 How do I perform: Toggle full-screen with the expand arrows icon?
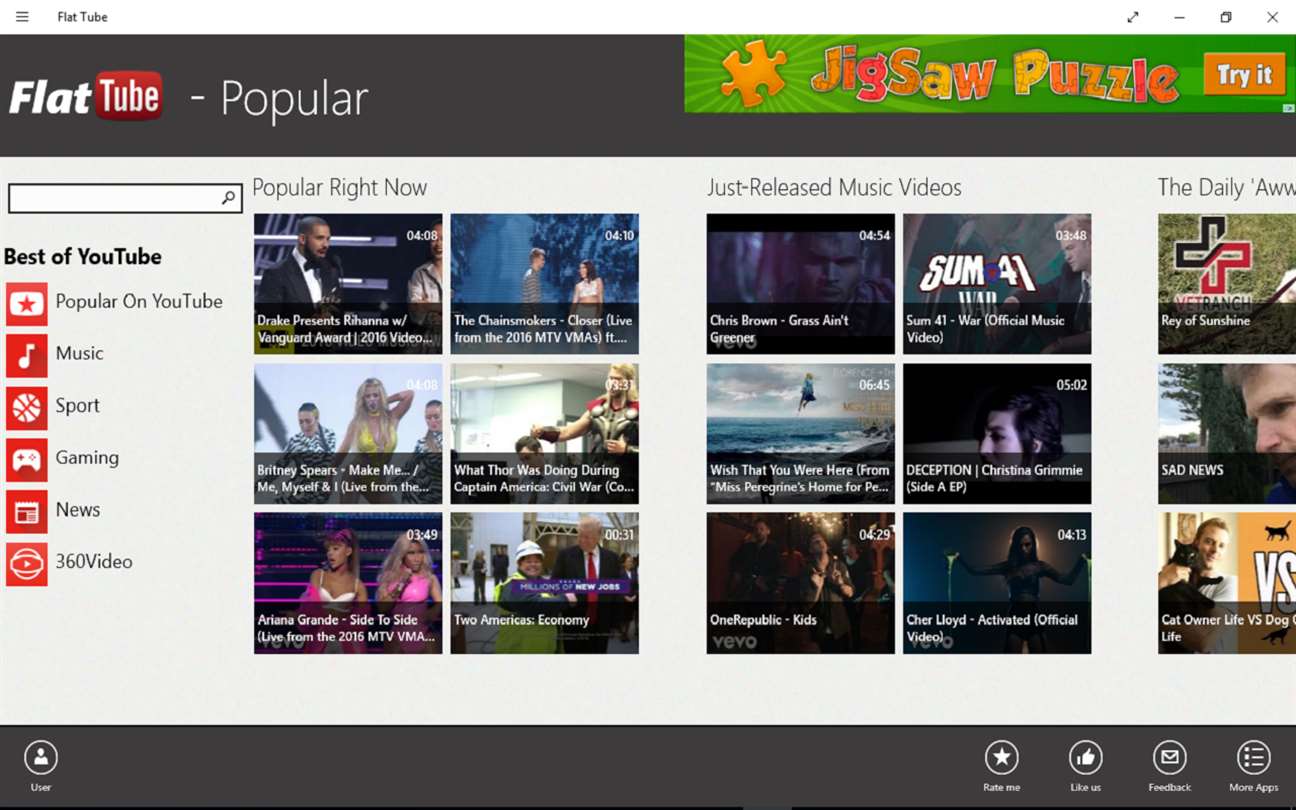[1133, 17]
